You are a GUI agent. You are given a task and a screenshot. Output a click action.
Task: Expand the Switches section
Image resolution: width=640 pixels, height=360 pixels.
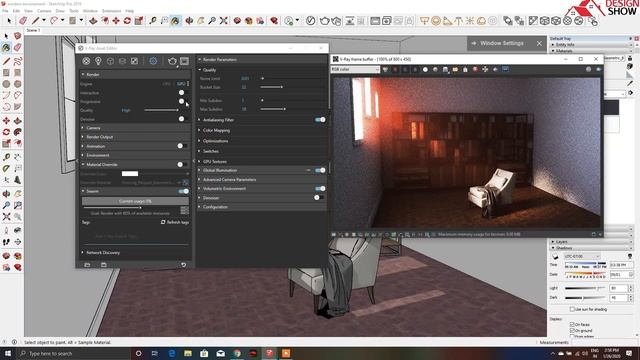point(262,151)
